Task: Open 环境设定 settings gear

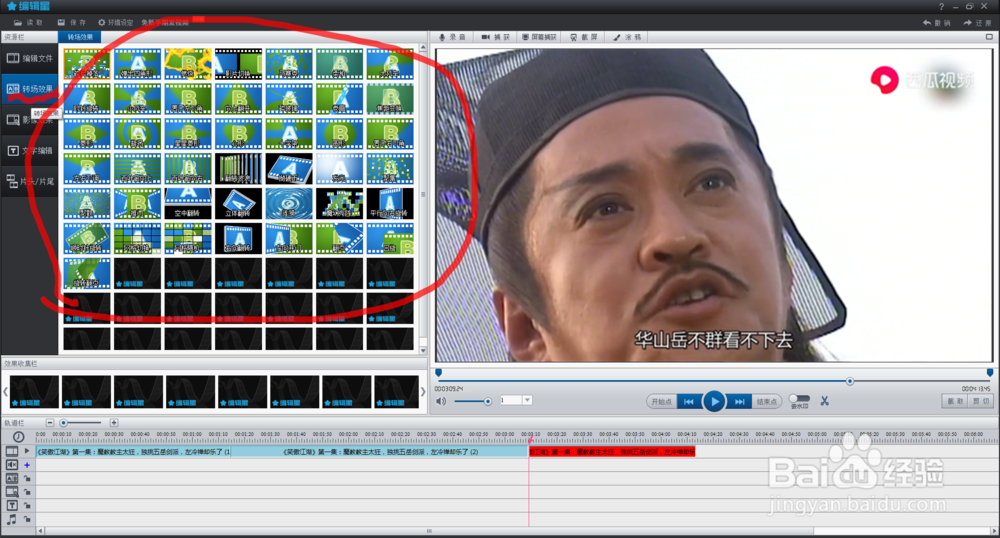Action: click(101, 22)
